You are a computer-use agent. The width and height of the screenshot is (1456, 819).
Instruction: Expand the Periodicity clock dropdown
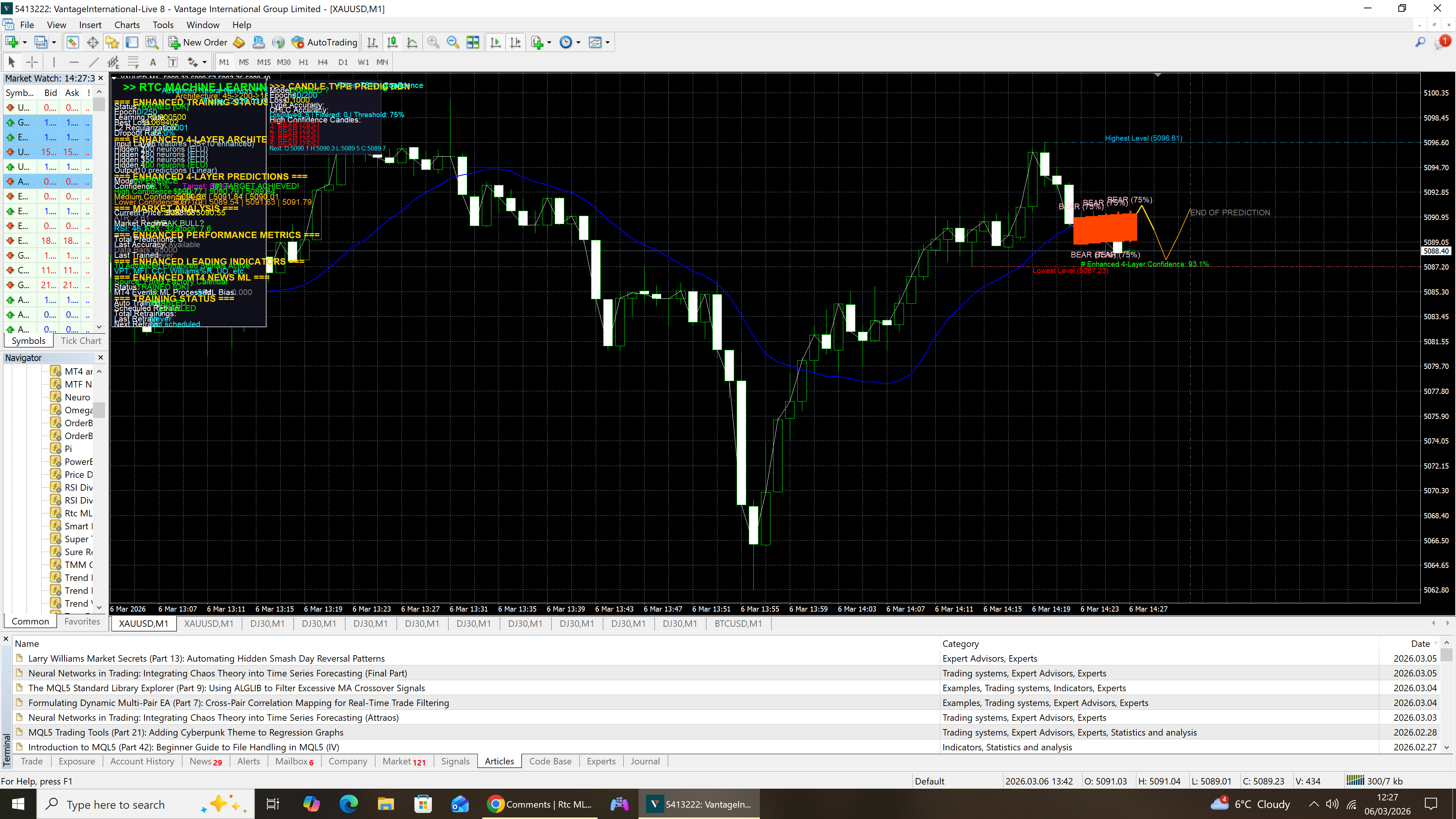tap(578, 42)
